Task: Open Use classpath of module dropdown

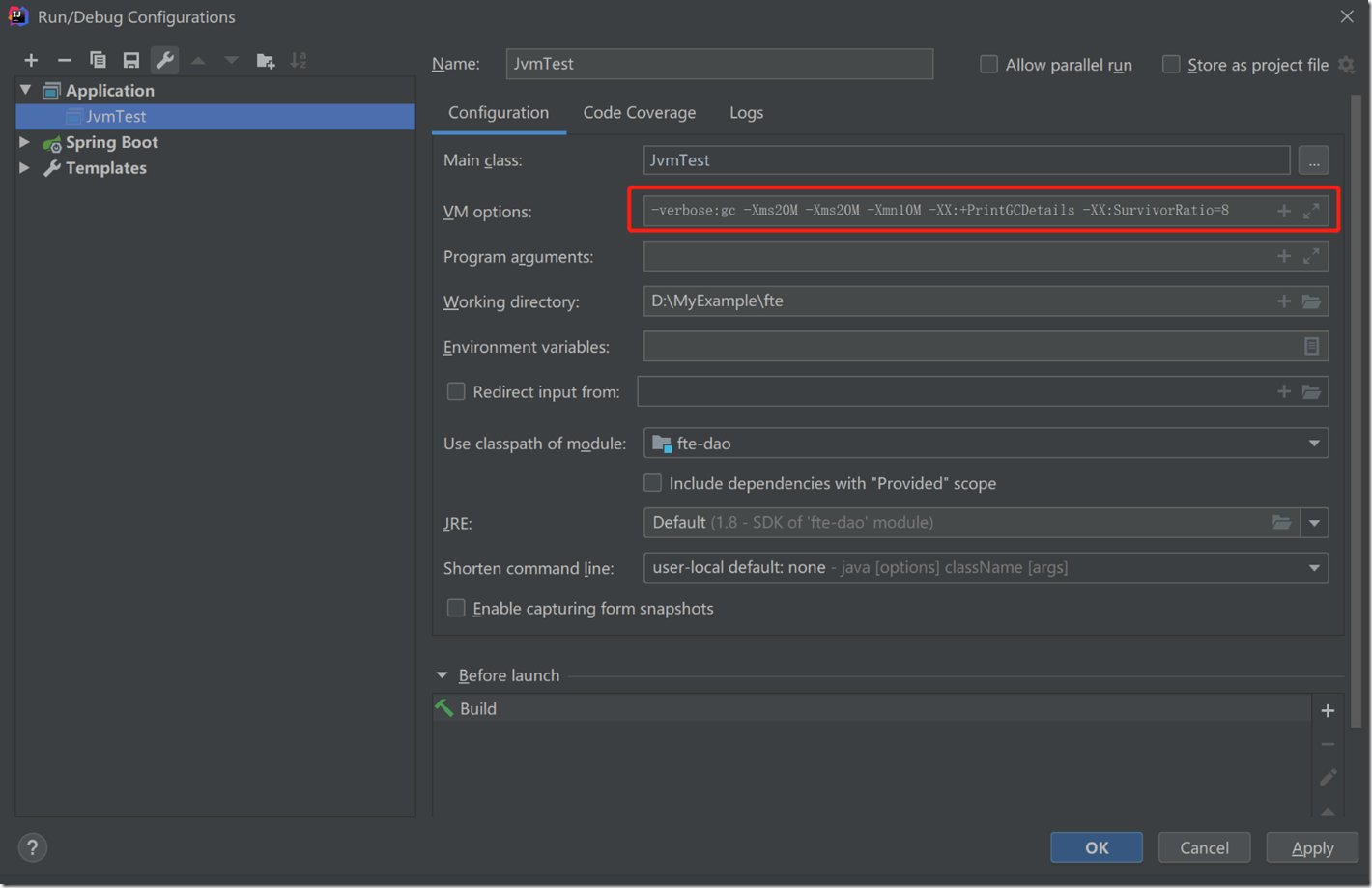Action: pyautogui.click(x=1314, y=444)
